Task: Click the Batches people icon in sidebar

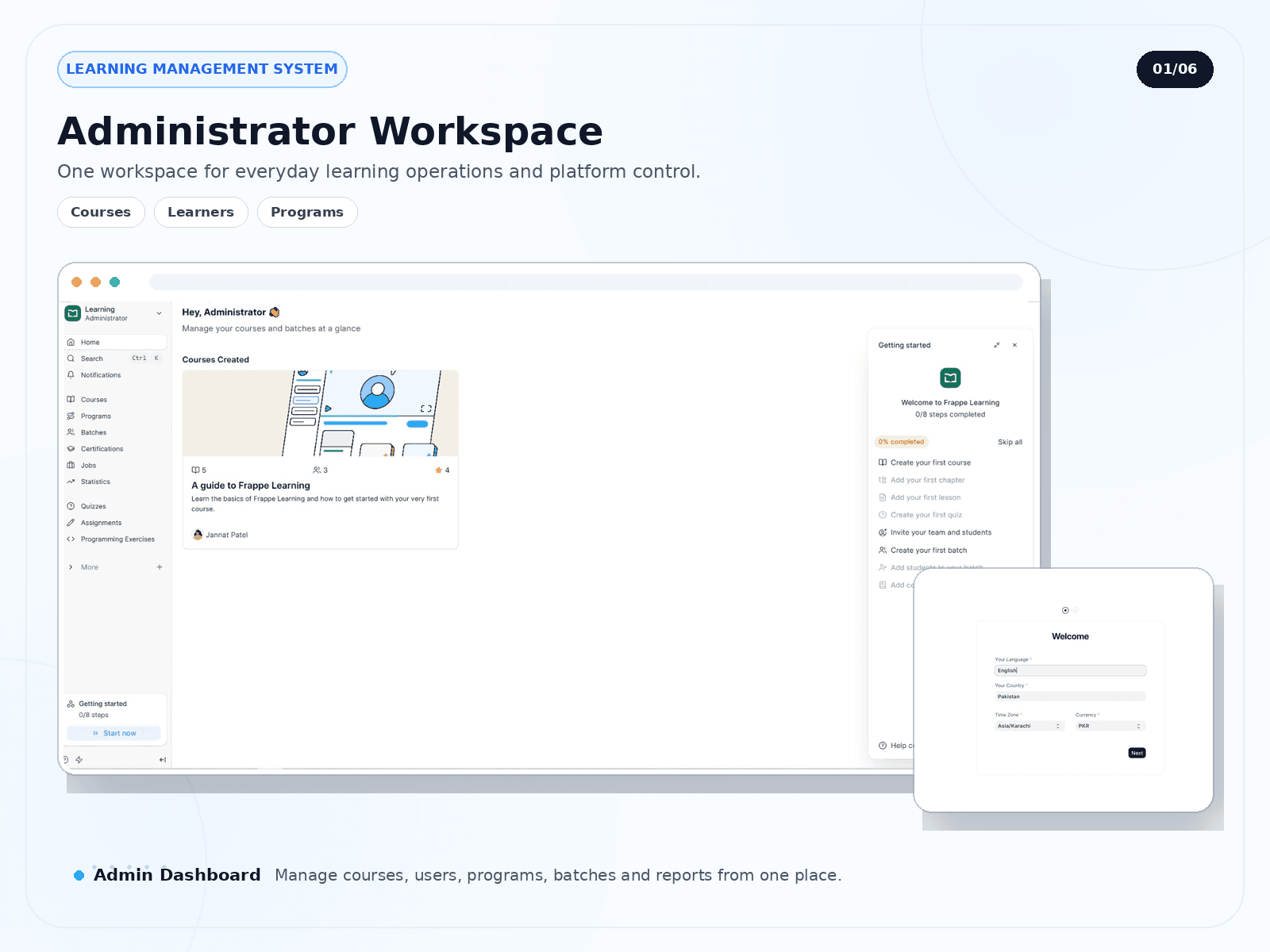Action: pyautogui.click(x=71, y=432)
